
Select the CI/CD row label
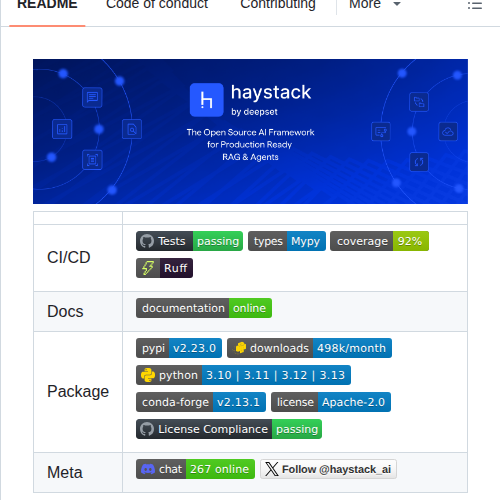[69, 257]
